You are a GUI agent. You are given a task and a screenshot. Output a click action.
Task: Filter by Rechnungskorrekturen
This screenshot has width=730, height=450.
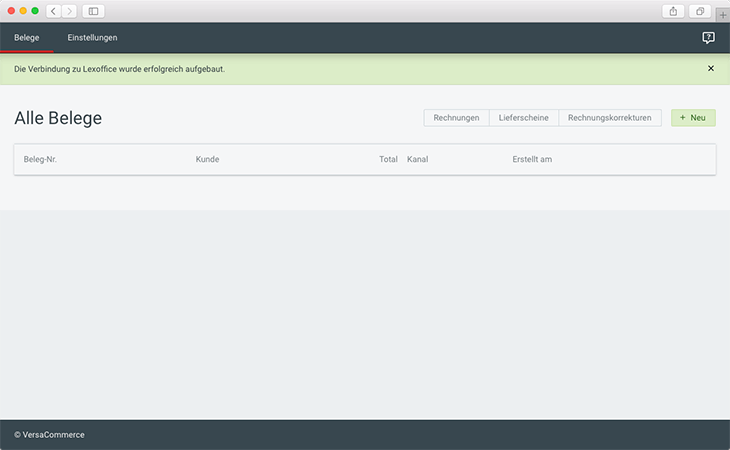[x=609, y=118]
